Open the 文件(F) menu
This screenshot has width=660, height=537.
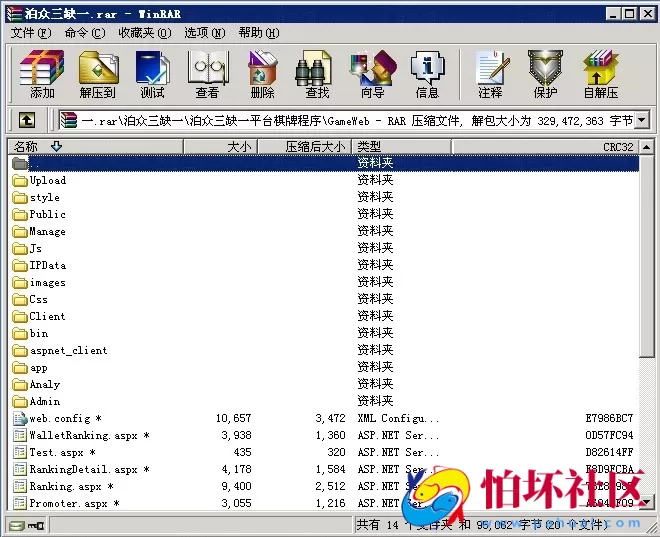31,33
